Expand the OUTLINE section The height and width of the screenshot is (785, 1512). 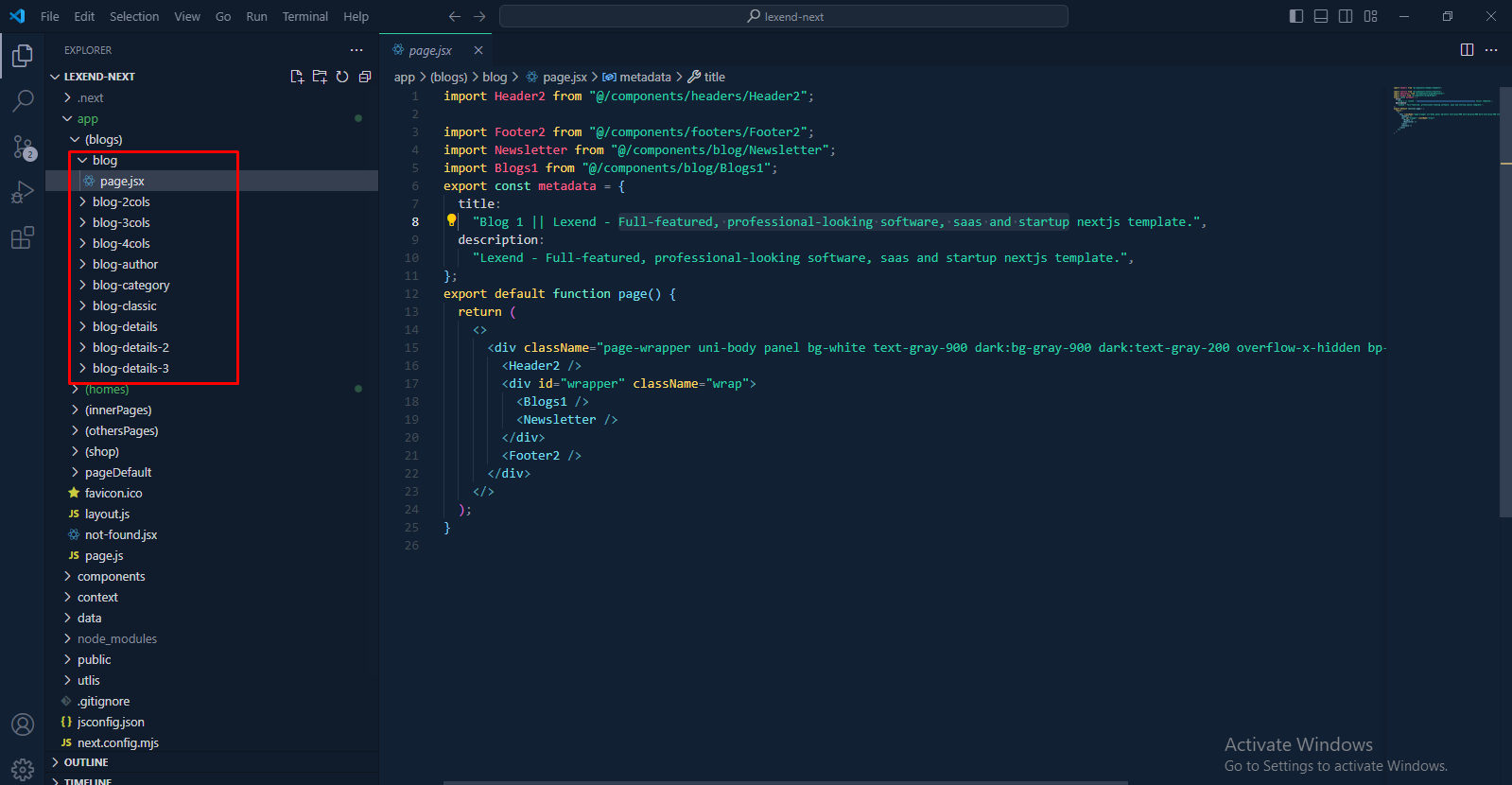point(86,762)
